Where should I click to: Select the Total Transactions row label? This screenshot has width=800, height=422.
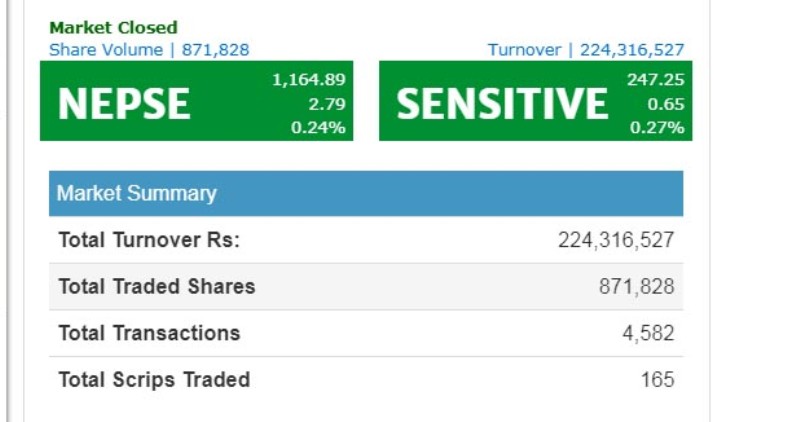(149, 333)
